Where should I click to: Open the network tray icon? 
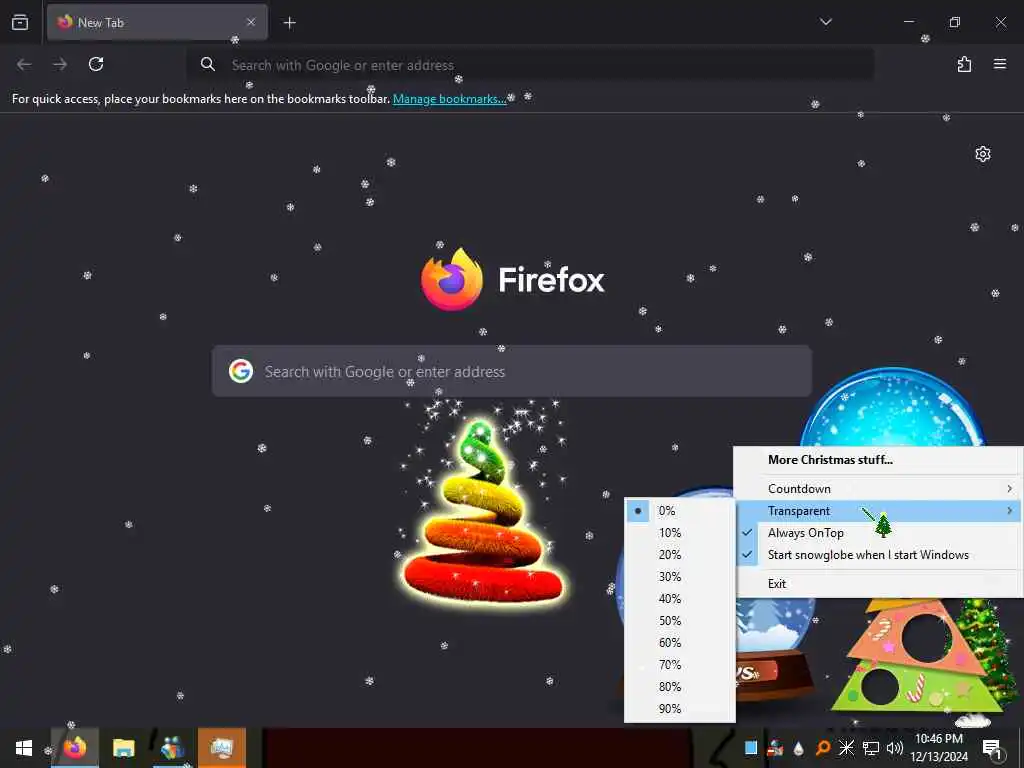[871, 748]
